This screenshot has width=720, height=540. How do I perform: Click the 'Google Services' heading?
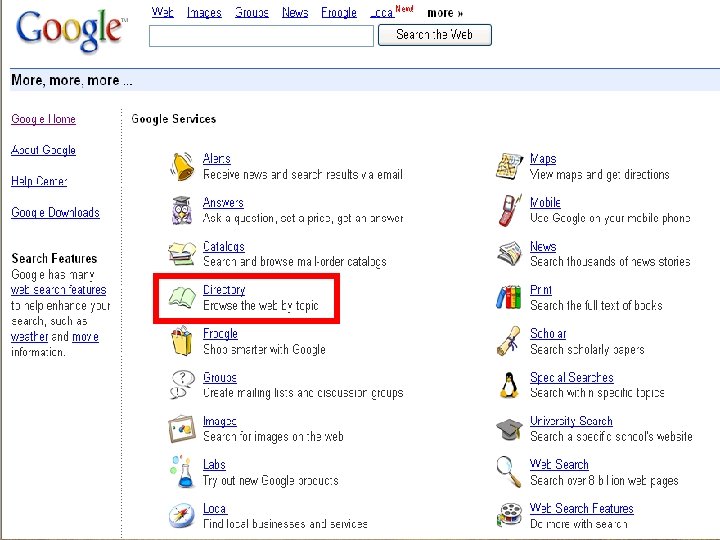(174, 119)
